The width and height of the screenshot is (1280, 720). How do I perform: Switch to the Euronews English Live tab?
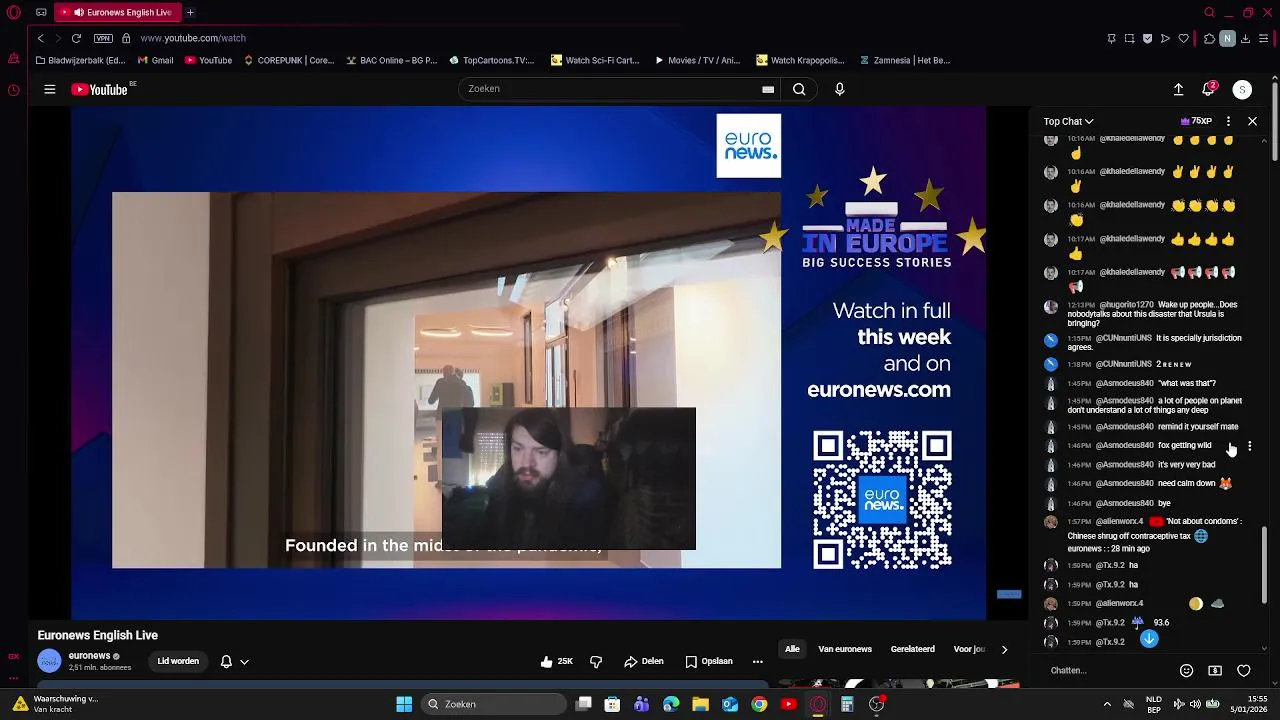(x=118, y=12)
